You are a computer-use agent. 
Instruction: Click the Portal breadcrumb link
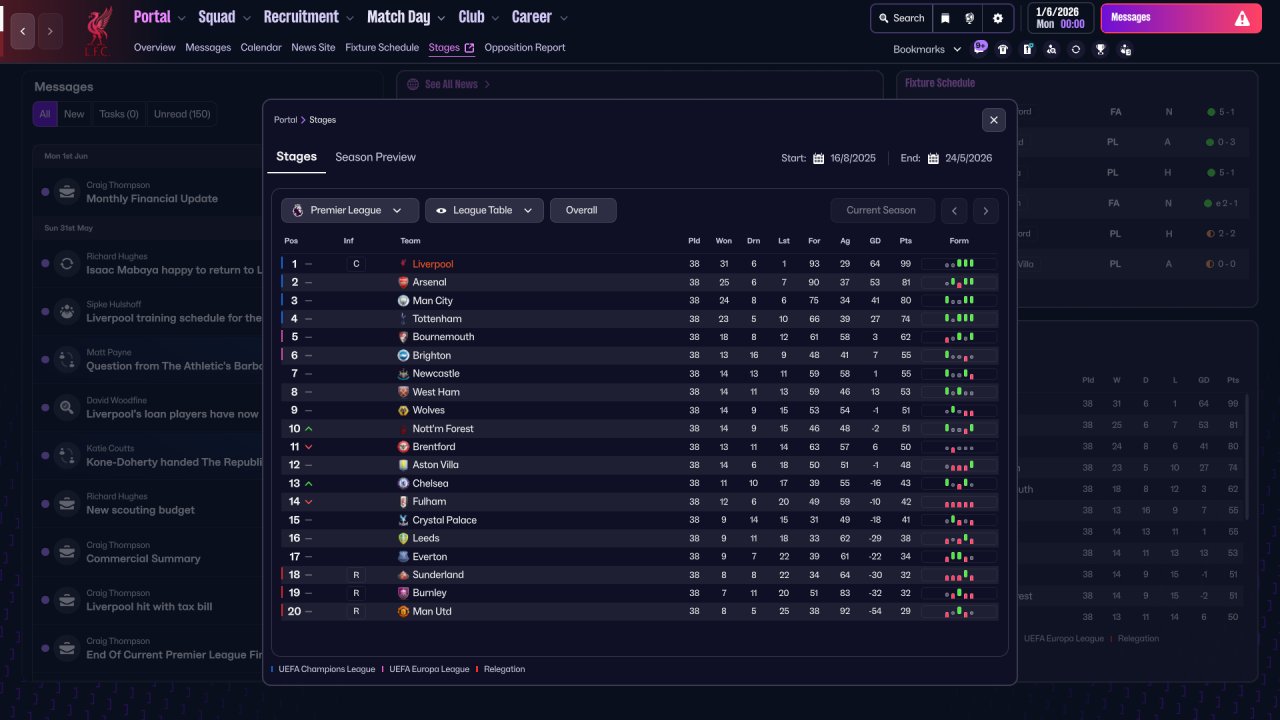click(x=286, y=120)
